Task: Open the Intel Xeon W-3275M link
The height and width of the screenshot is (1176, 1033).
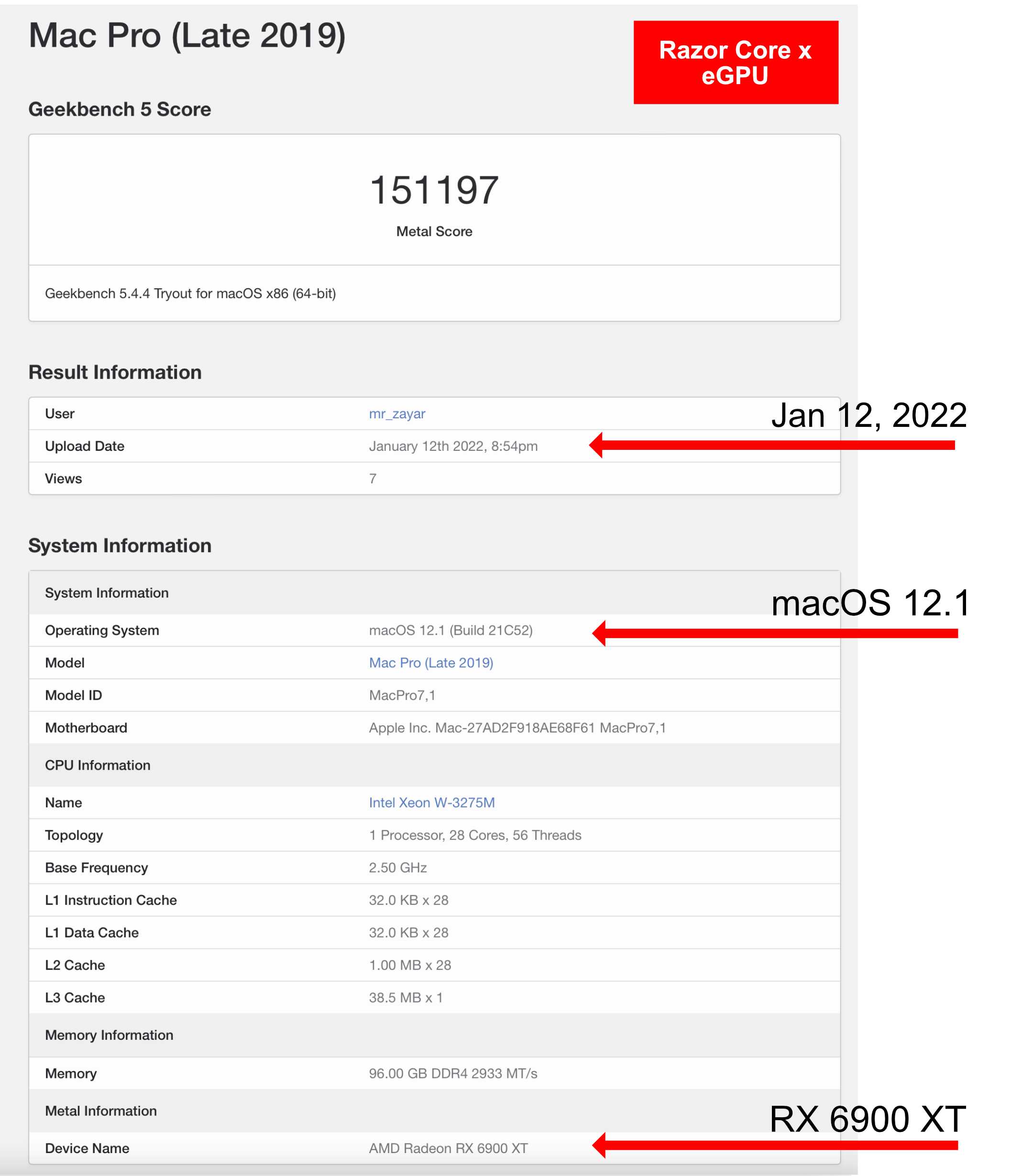Action: point(432,803)
